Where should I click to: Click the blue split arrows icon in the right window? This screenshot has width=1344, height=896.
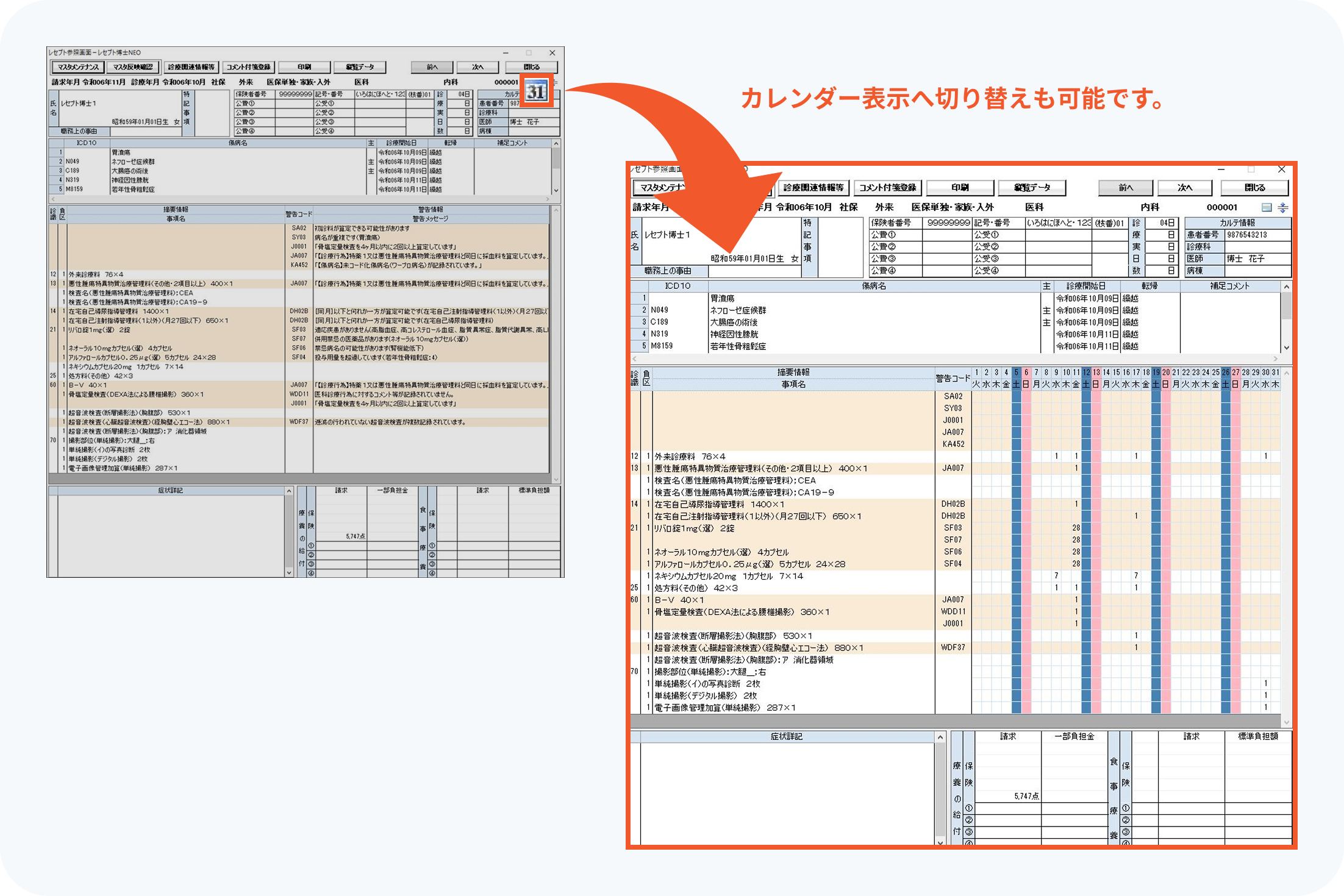(x=1283, y=208)
